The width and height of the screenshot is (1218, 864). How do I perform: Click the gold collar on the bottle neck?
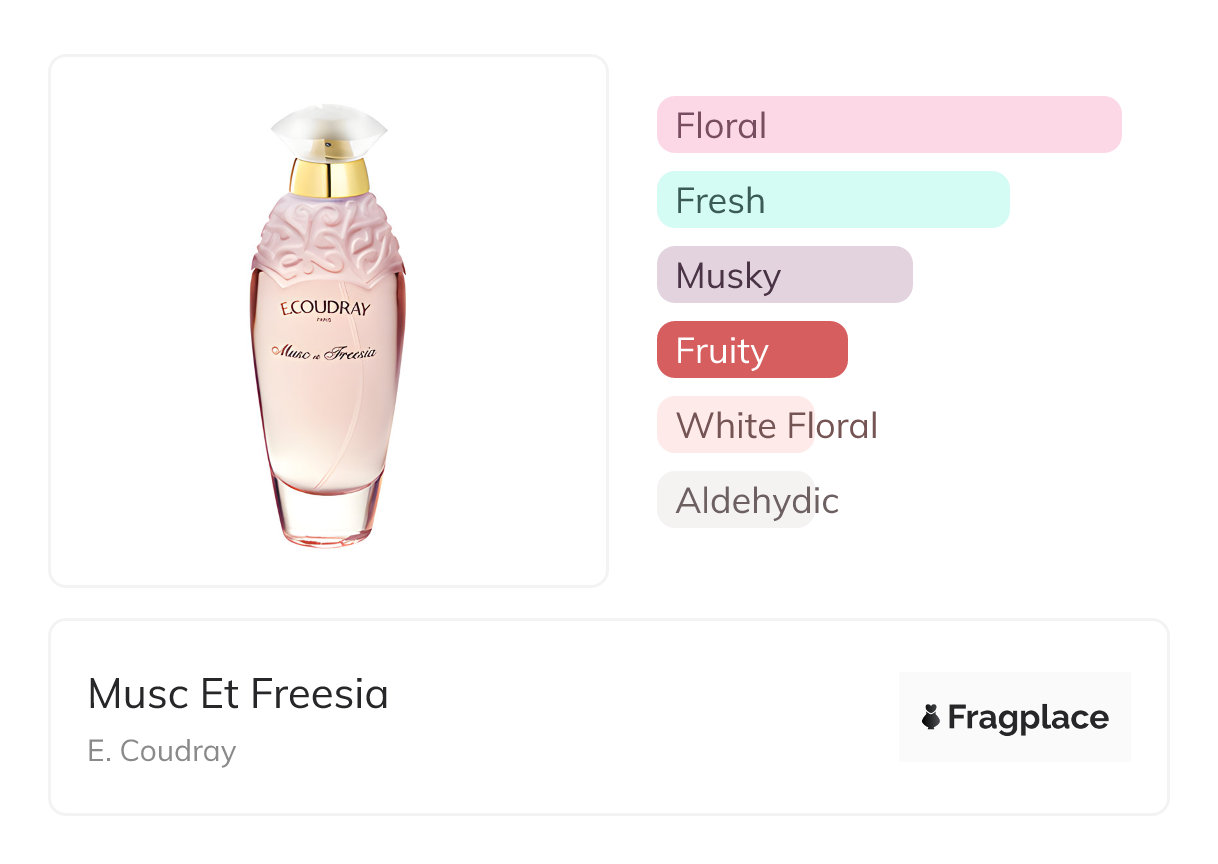pyautogui.click(x=329, y=177)
